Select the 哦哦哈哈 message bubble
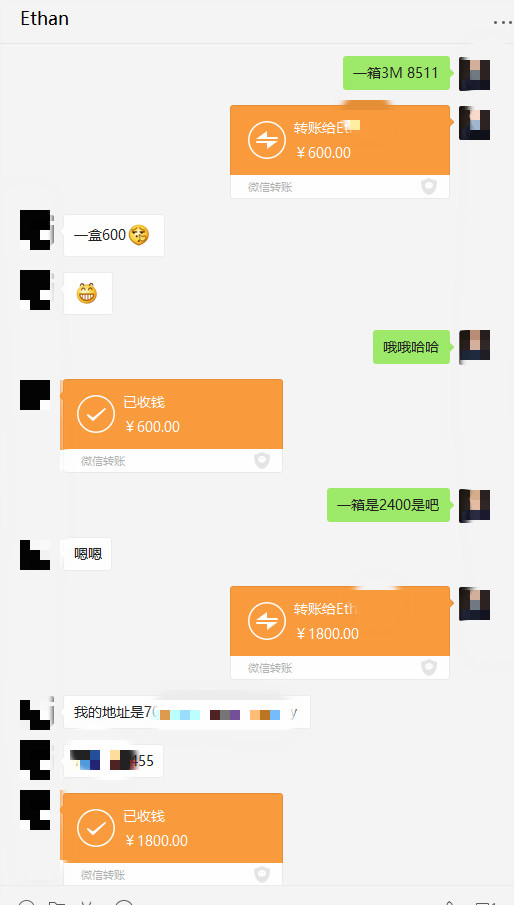The width and height of the screenshot is (514, 905). [x=411, y=347]
